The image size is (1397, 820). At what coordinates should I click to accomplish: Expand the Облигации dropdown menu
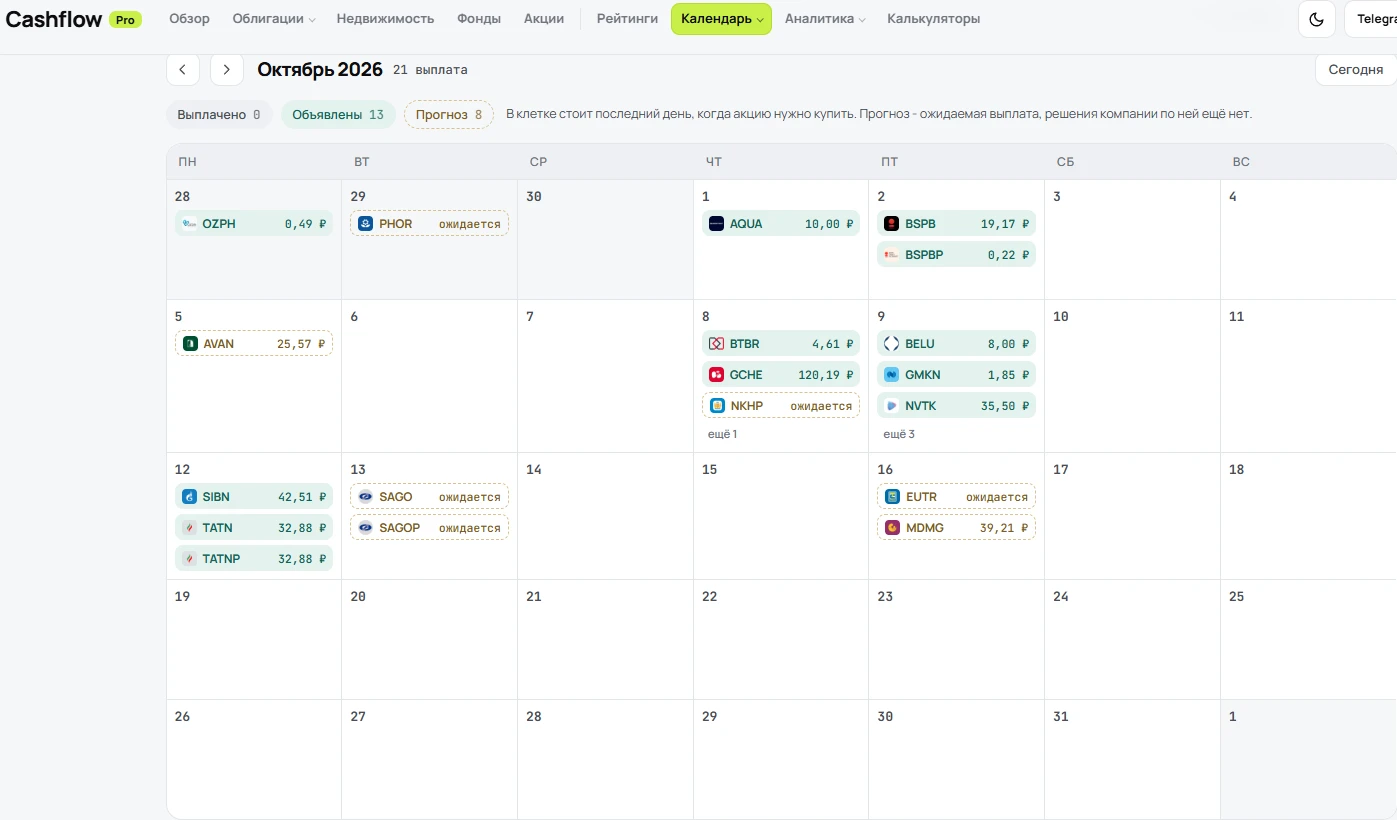pyautogui.click(x=274, y=19)
